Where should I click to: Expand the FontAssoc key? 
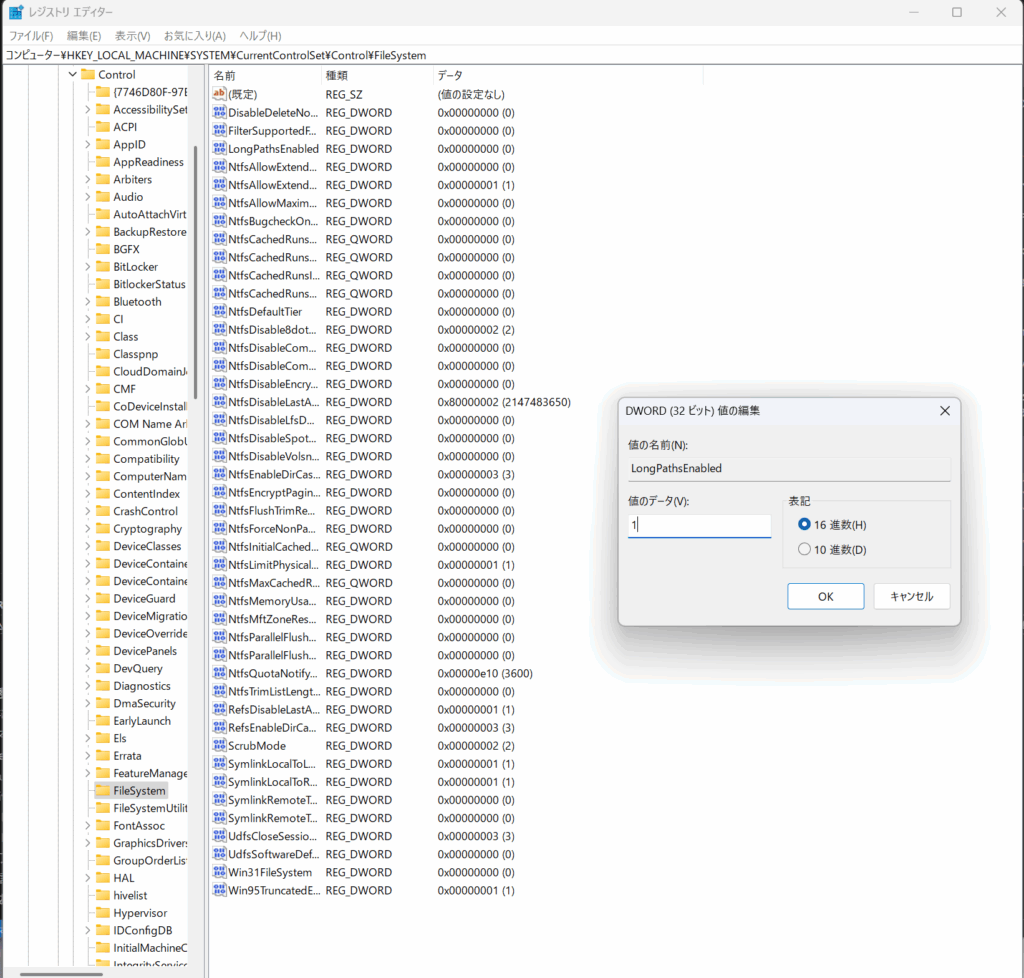point(88,825)
